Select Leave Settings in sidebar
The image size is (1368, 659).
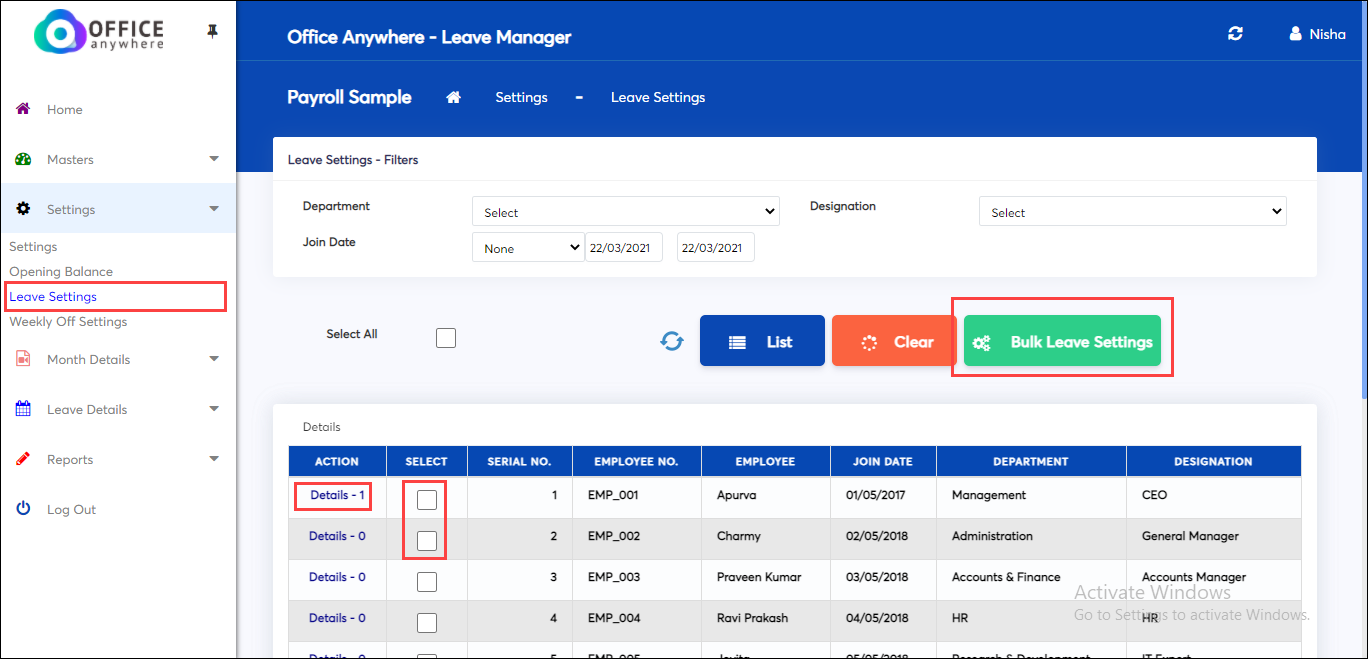pos(53,297)
